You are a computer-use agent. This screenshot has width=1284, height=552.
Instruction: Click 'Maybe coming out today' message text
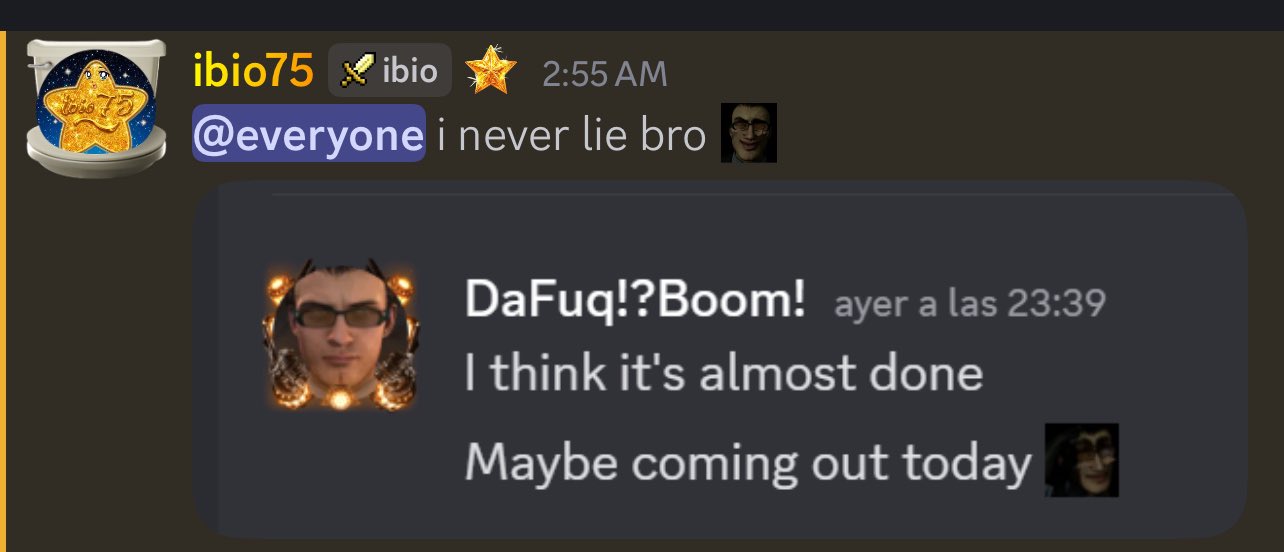pos(748,461)
